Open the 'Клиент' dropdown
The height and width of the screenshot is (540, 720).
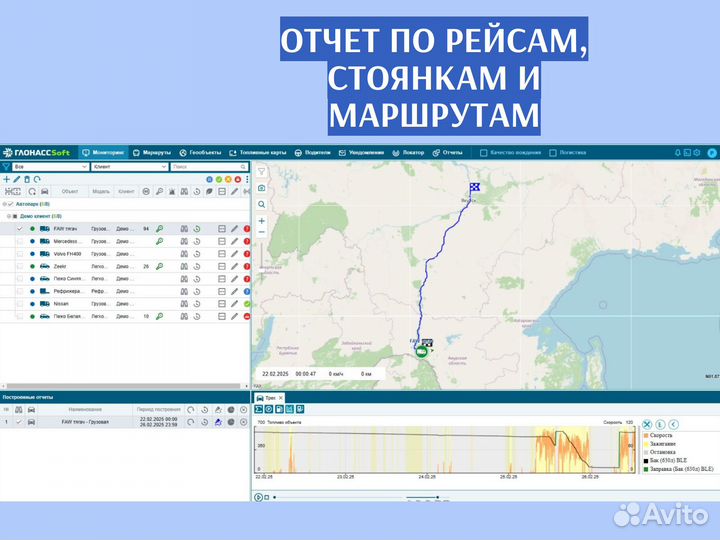(129, 167)
